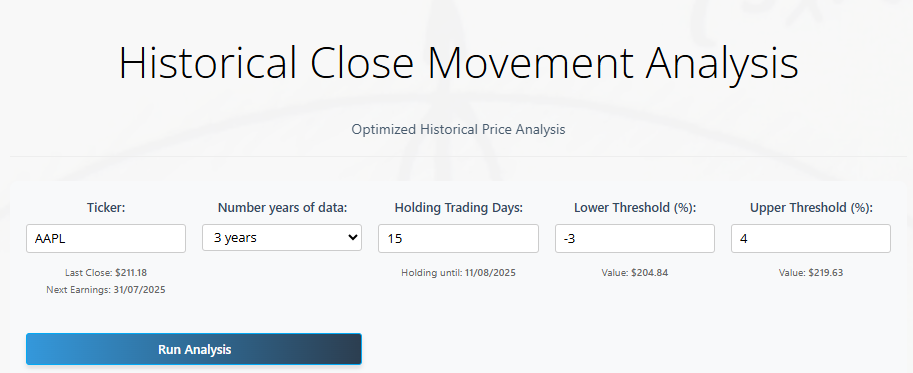Run the analysis with the blue button
This screenshot has height=373, width=913.
click(x=194, y=349)
